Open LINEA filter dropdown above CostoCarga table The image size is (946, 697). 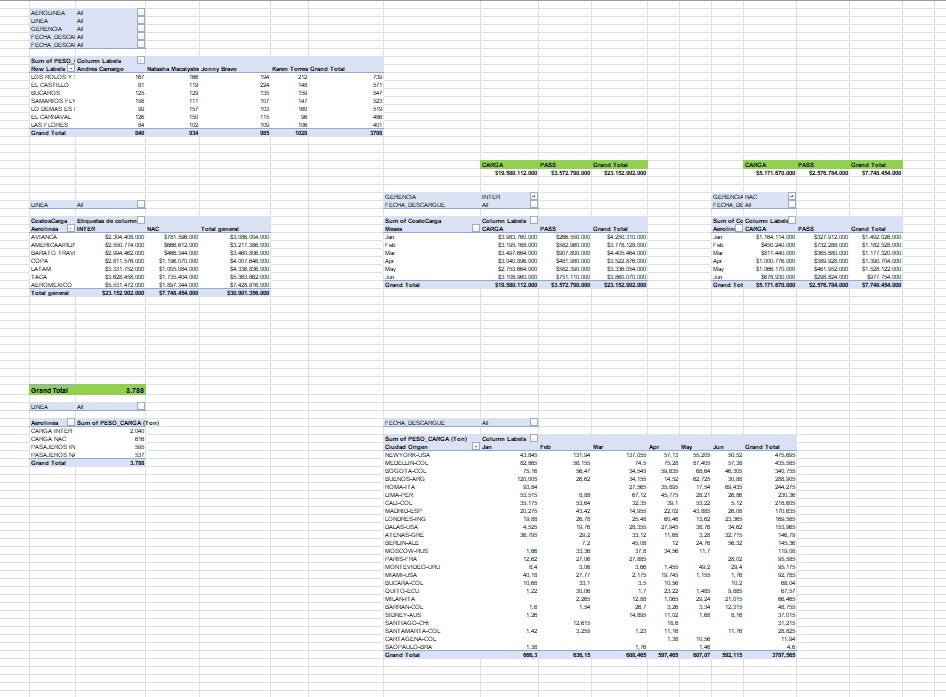141,205
